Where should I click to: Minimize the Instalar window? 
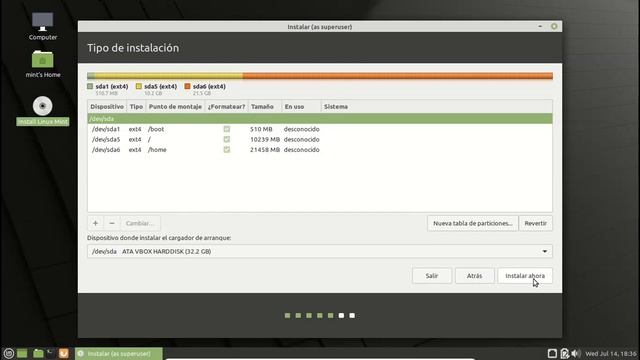coord(540,27)
